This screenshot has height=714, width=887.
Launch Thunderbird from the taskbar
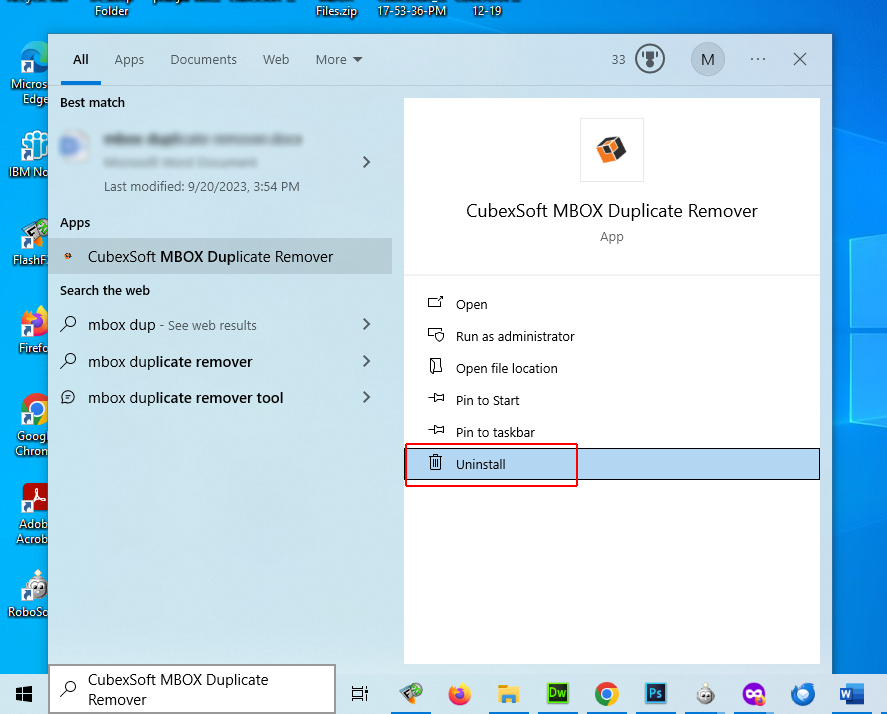[x=803, y=694]
